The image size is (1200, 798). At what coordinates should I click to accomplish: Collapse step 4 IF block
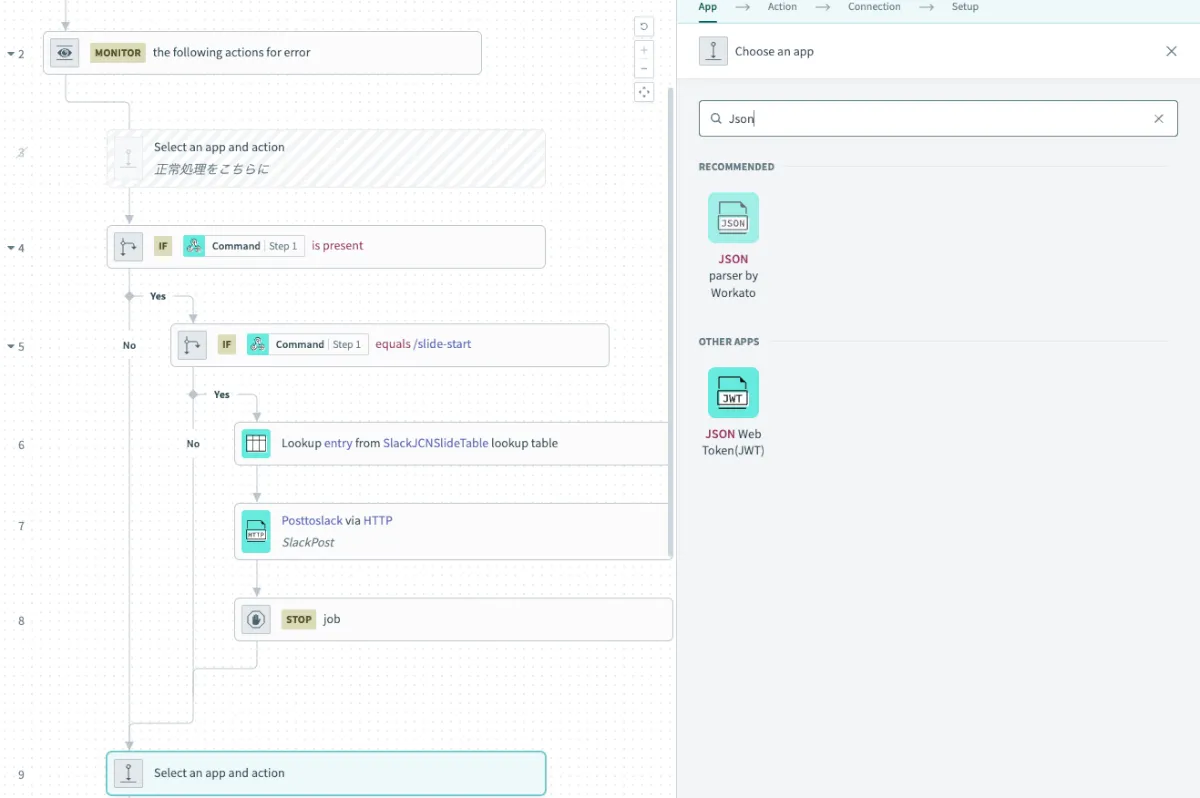pos(11,247)
